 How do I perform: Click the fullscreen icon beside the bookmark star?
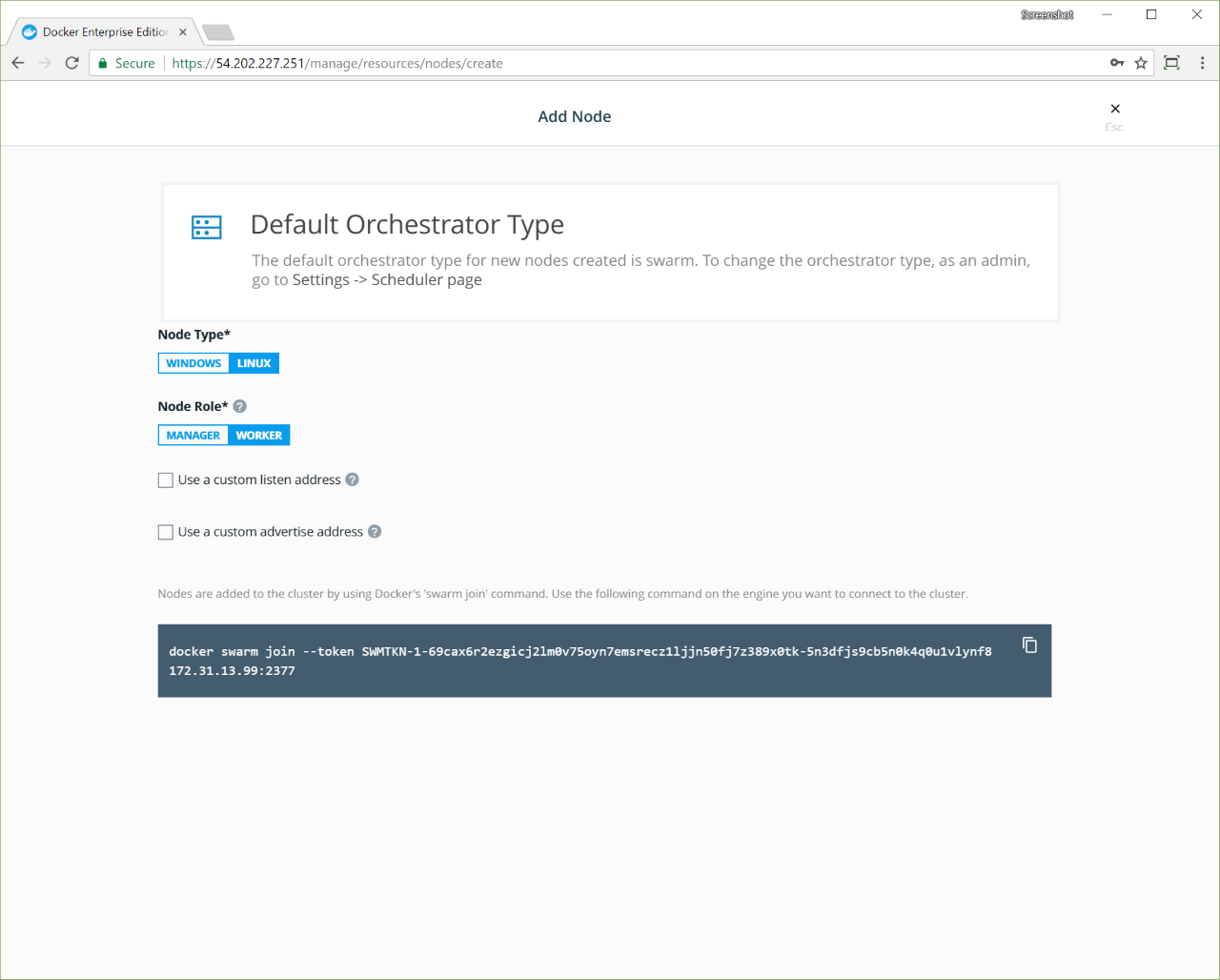click(x=1170, y=63)
